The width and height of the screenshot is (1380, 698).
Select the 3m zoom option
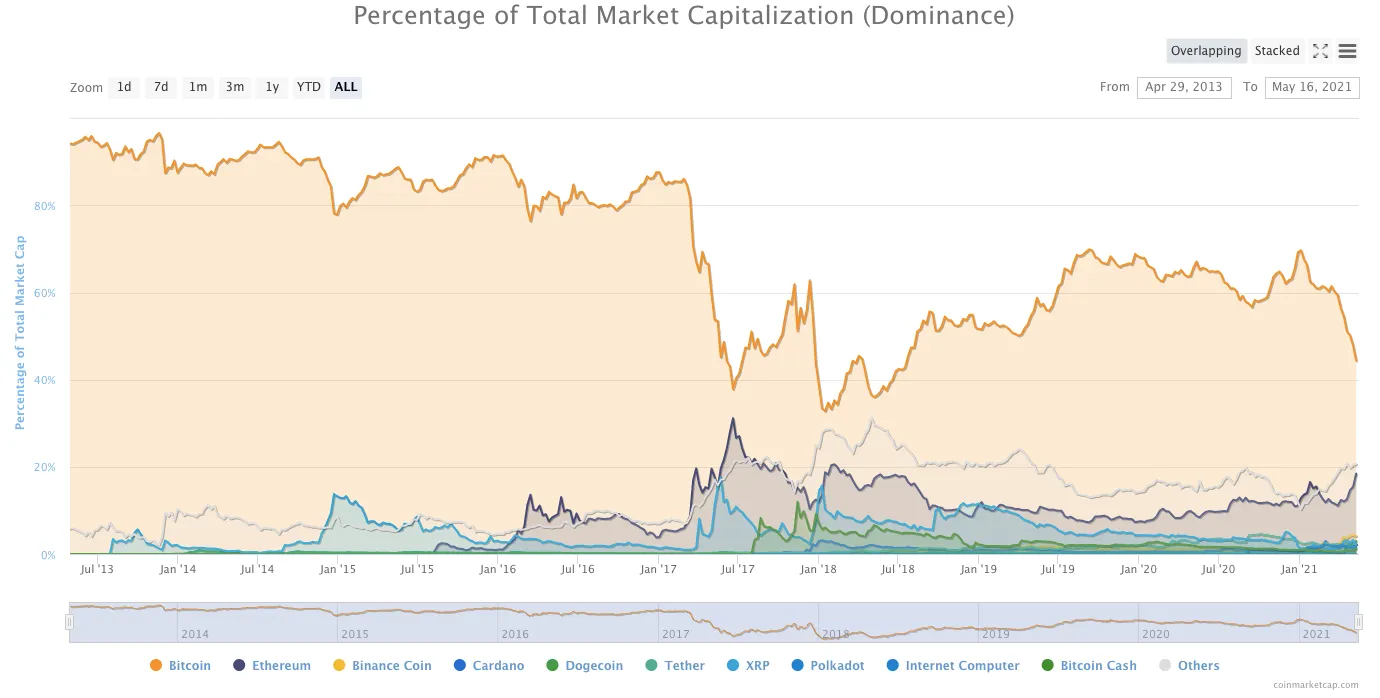(235, 87)
